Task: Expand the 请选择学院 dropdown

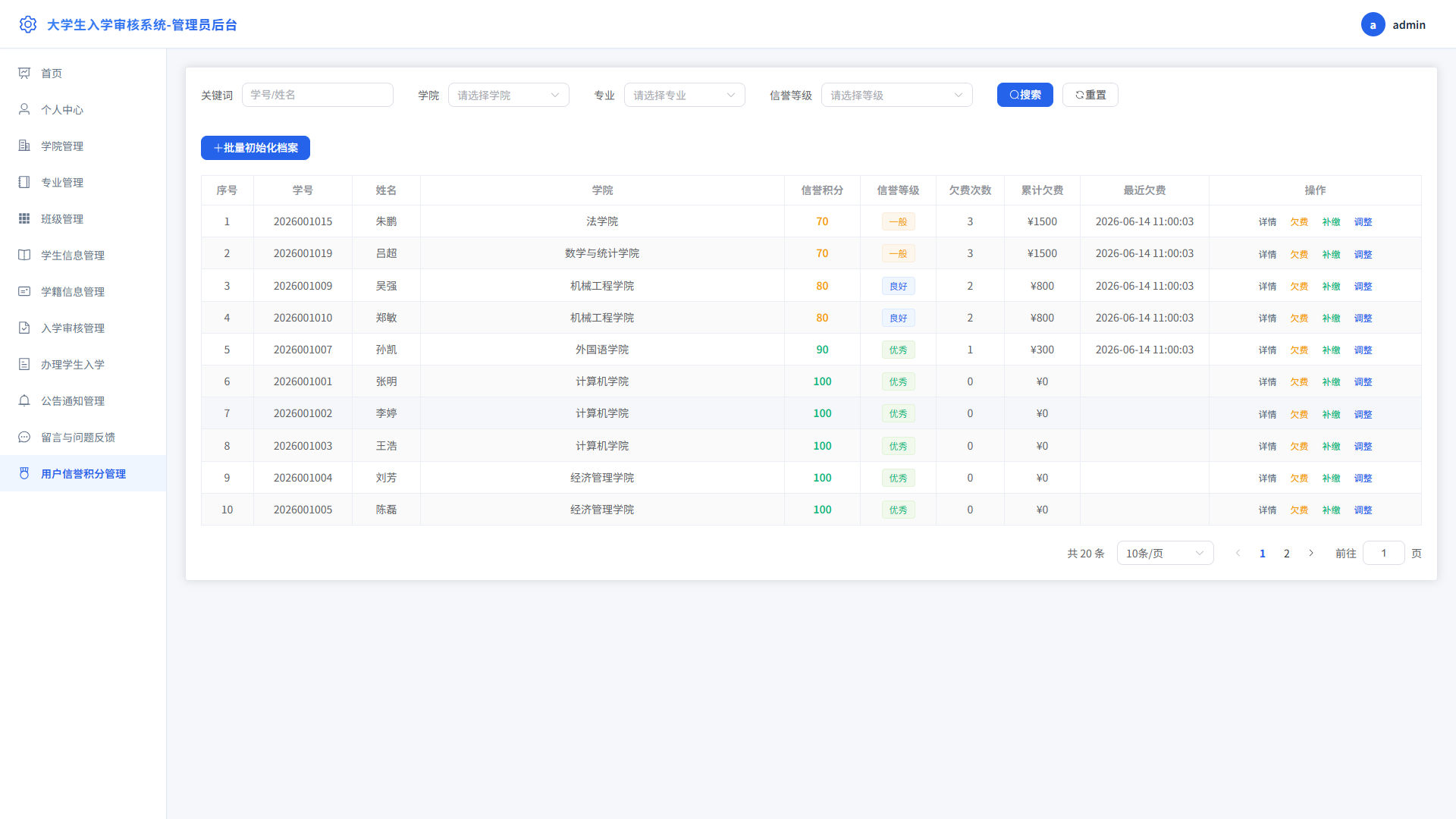Action: pos(509,95)
